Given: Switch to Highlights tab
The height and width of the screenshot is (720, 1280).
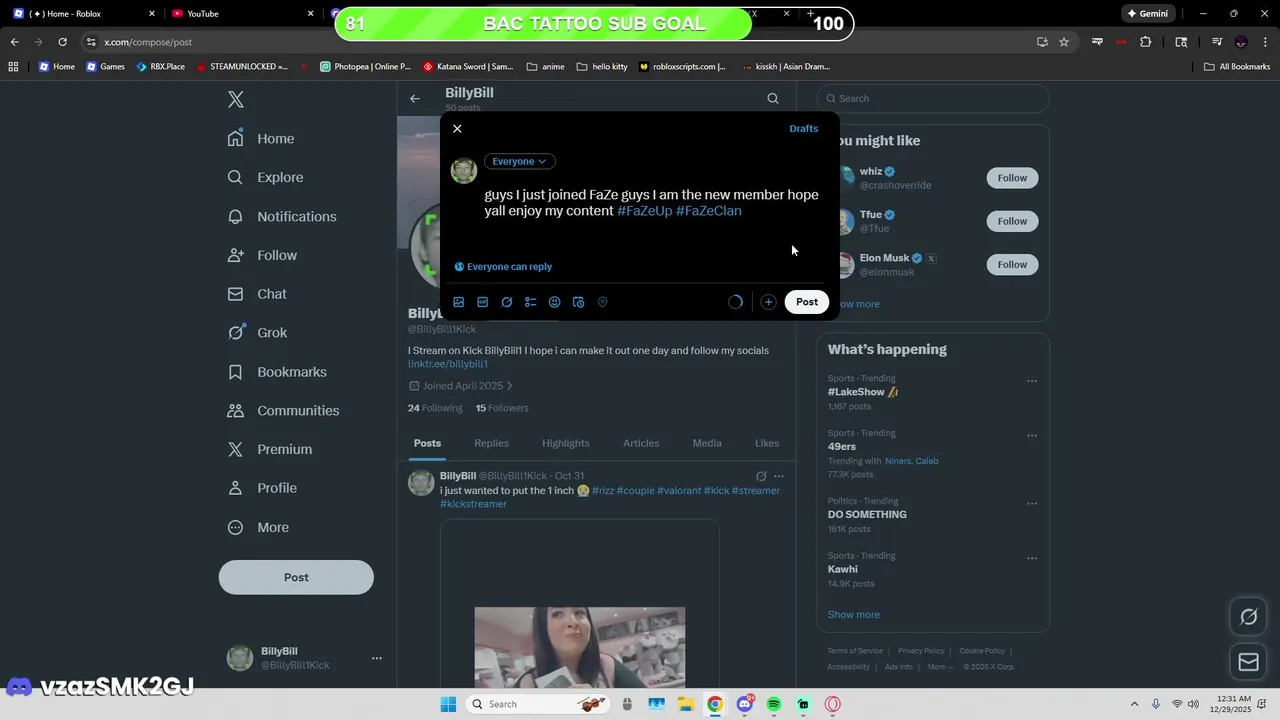Looking at the screenshot, I should click(x=566, y=443).
